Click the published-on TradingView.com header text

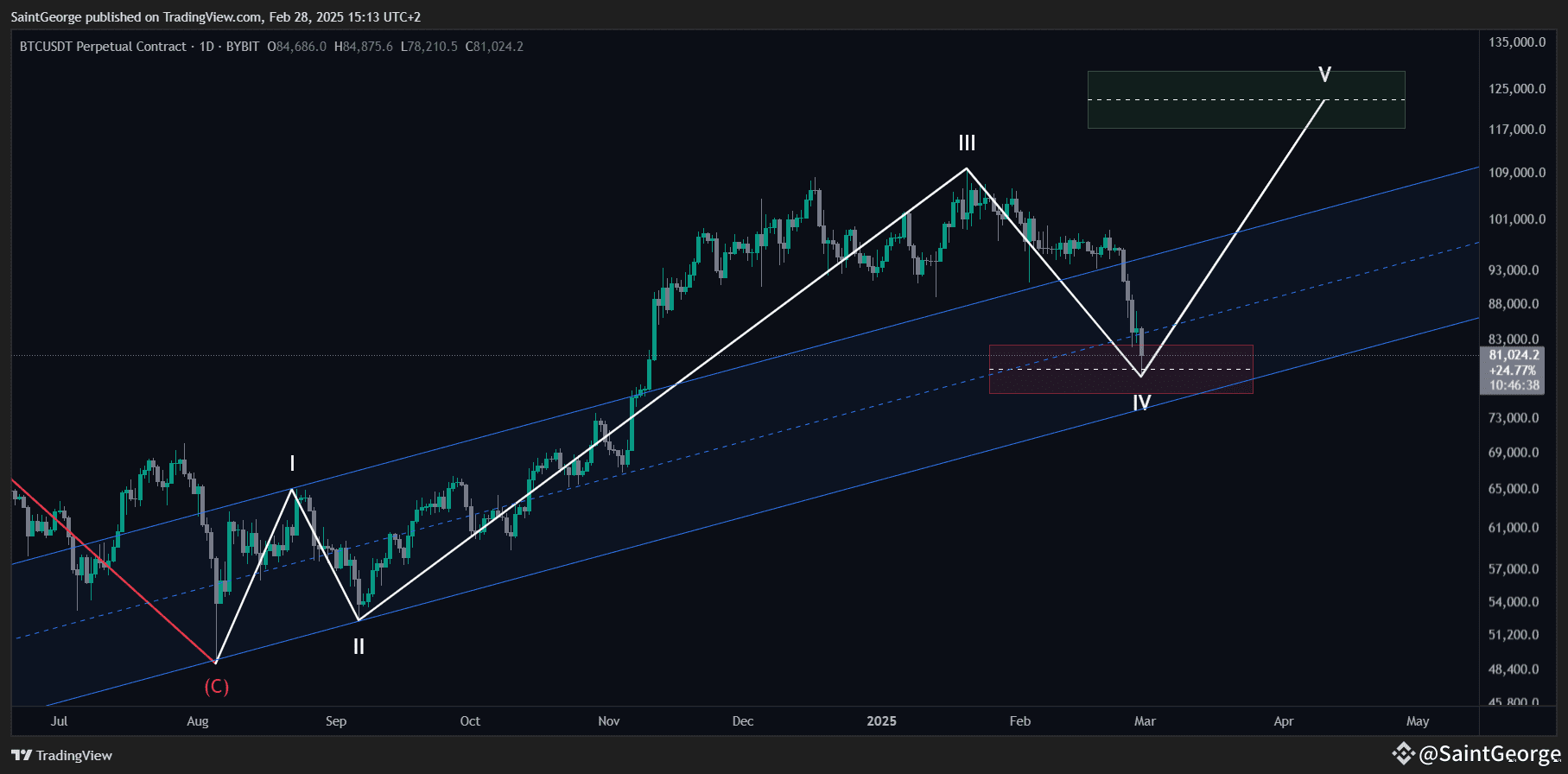pyautogui.click(x=216, y=17)
